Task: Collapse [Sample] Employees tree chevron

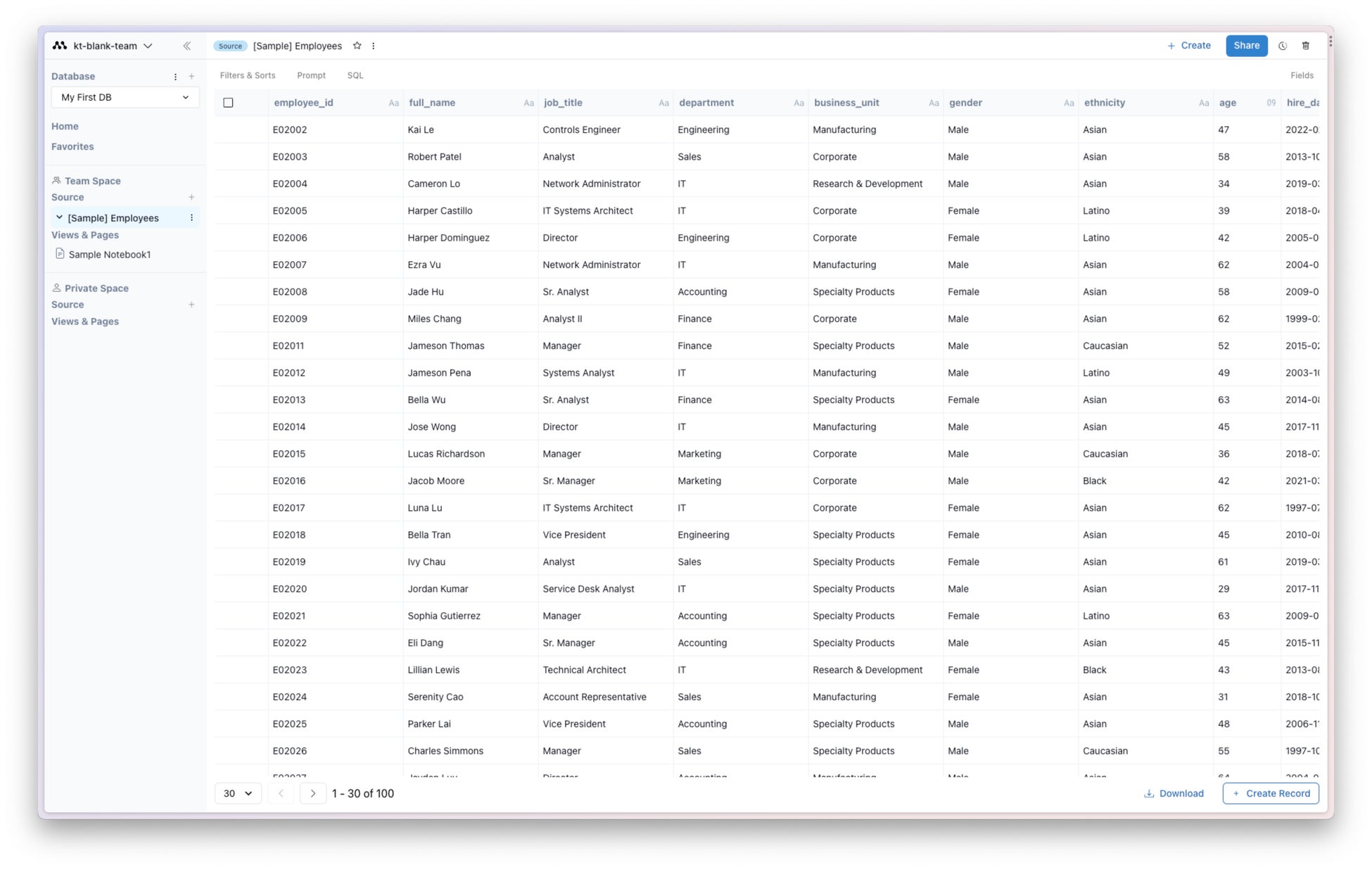Action: [59, 218]
